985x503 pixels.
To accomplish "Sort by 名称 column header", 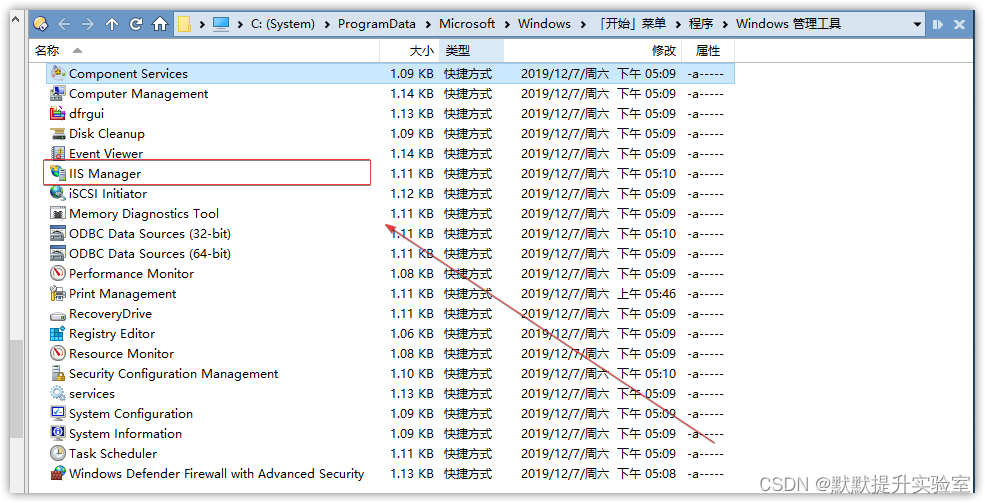I will 204,51.
